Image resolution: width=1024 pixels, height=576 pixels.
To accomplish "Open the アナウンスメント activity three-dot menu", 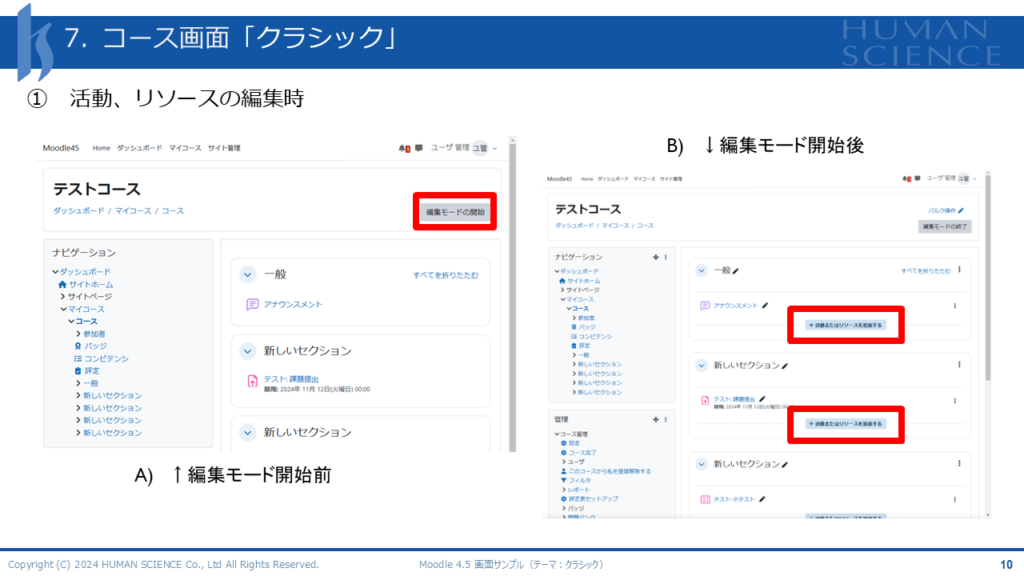I will pyautogui.click(x=955, y=306).
